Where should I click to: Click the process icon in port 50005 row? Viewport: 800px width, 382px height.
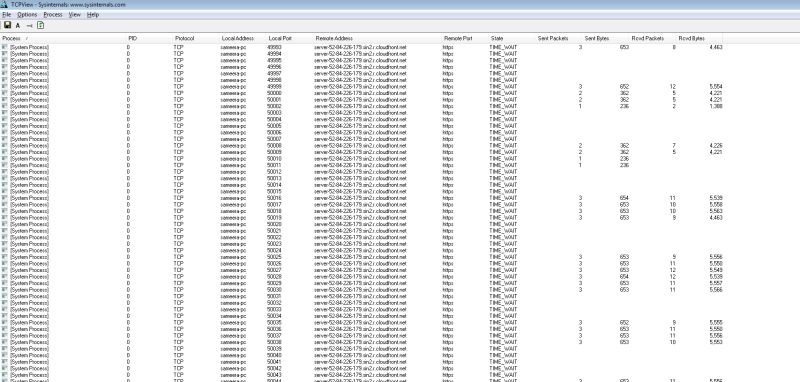tap(5, 126)
